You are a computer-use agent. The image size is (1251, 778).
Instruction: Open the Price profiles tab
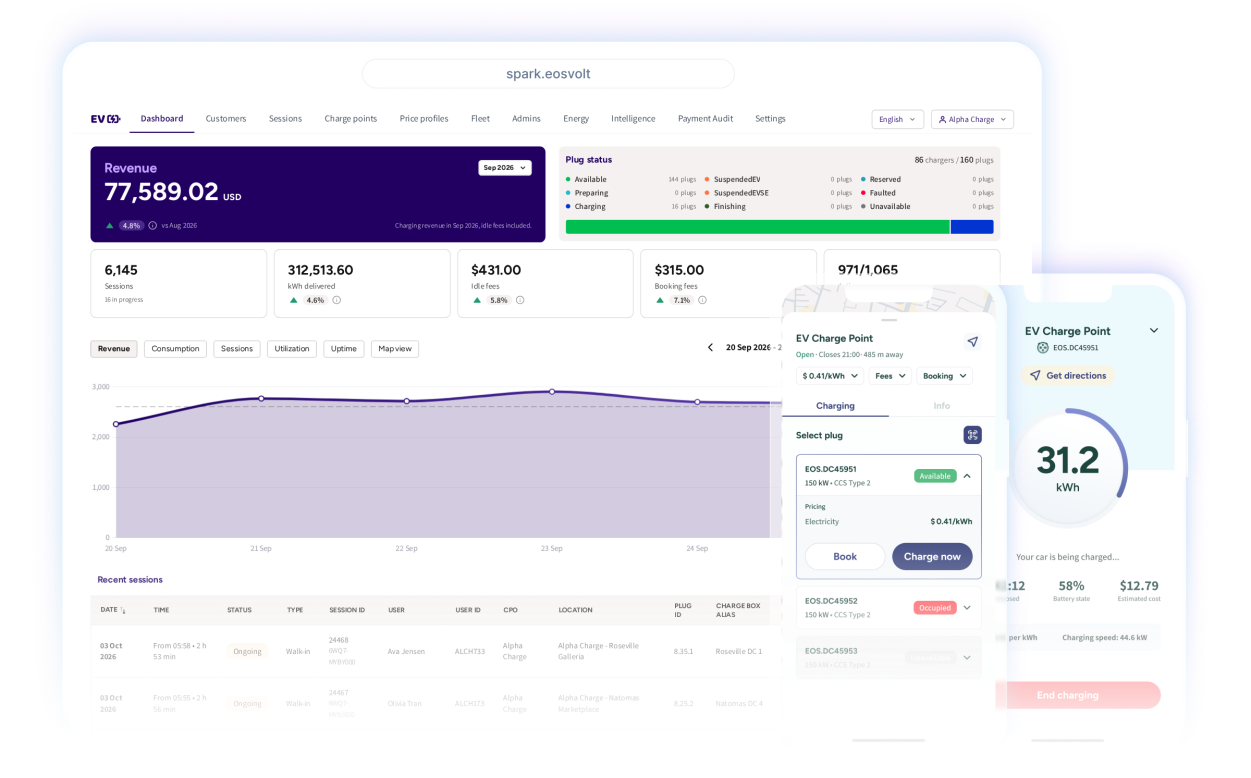[x=424, y=119]
